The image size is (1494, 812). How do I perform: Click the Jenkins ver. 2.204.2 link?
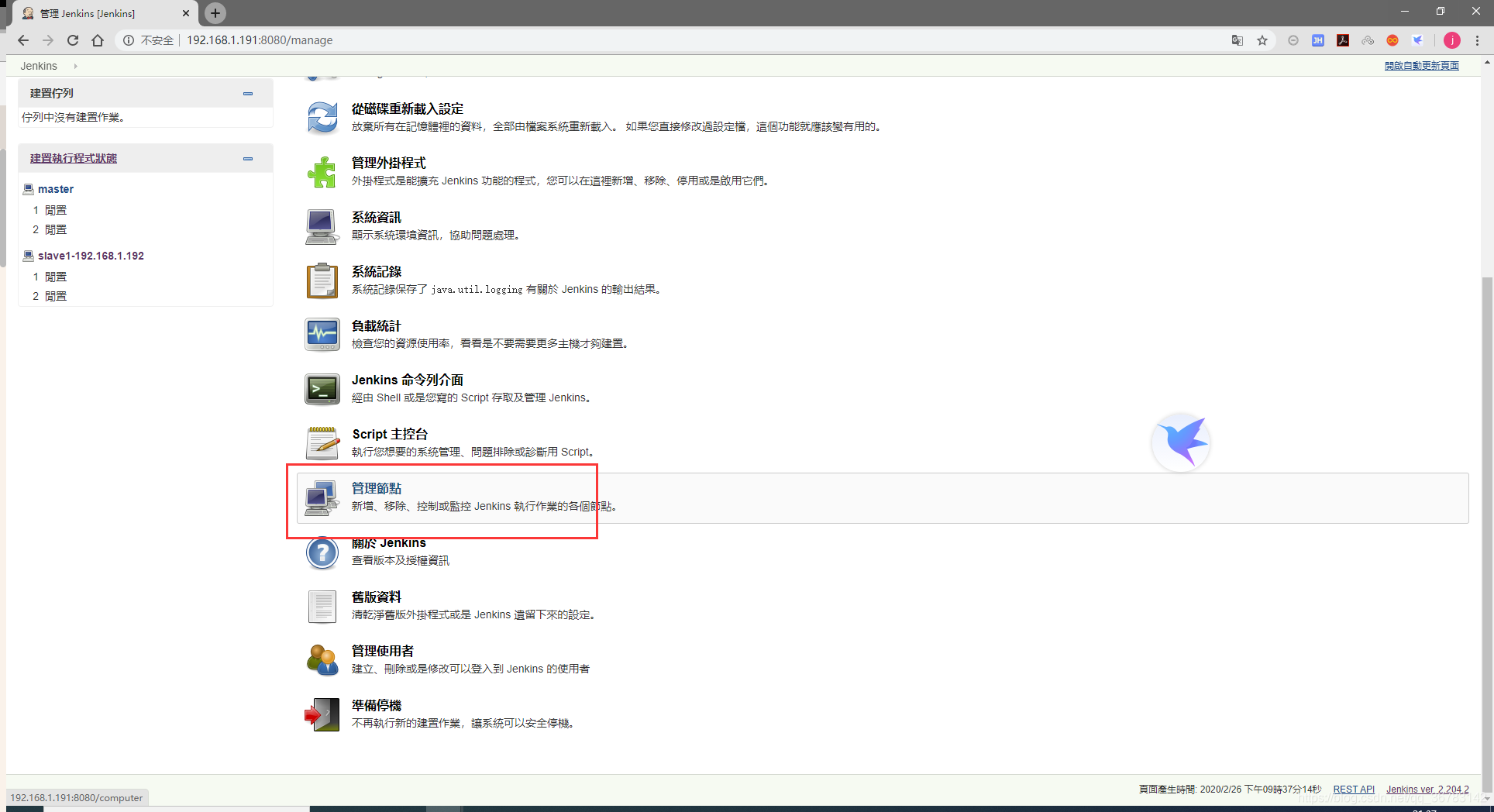point(1427,790)
